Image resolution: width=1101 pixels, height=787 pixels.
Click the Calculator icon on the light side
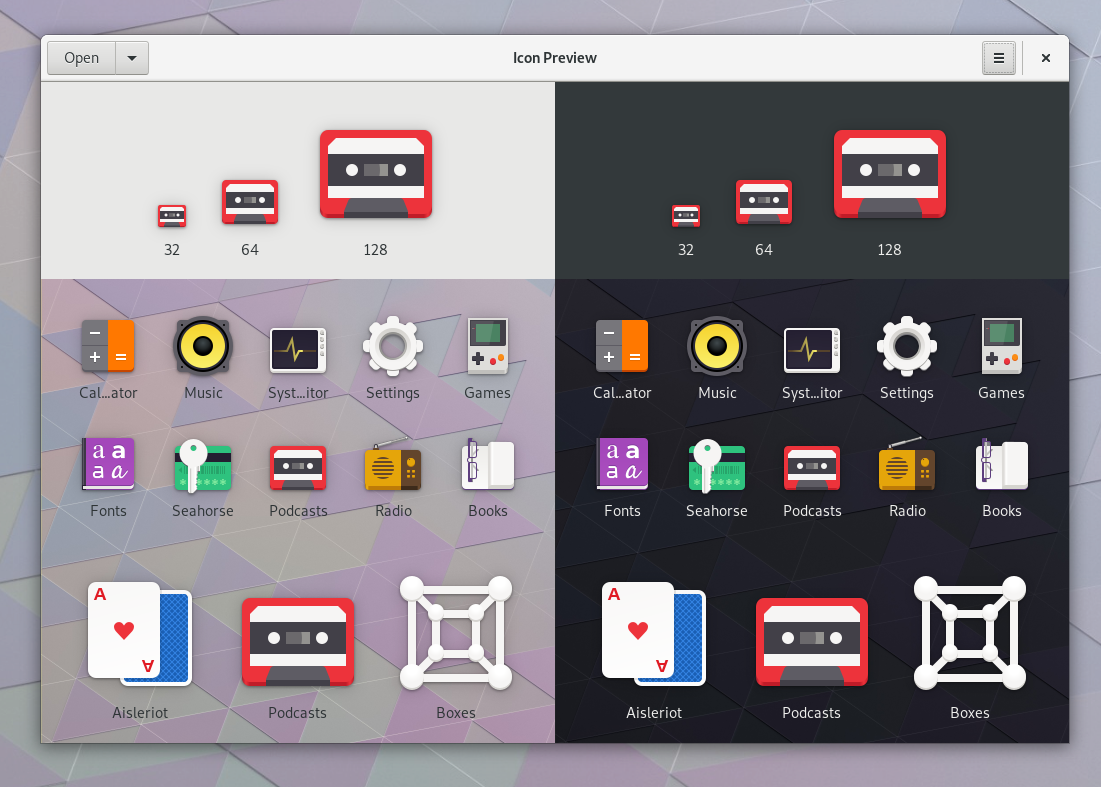108,347
